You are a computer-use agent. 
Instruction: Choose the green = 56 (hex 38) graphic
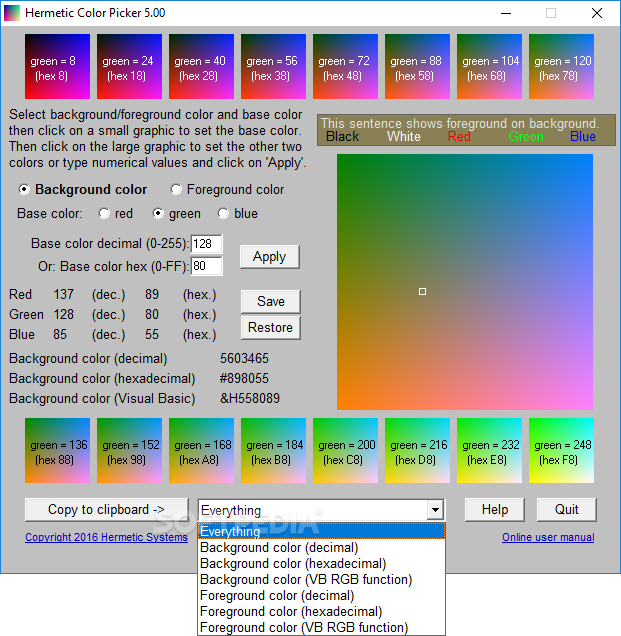coord(273,67)
